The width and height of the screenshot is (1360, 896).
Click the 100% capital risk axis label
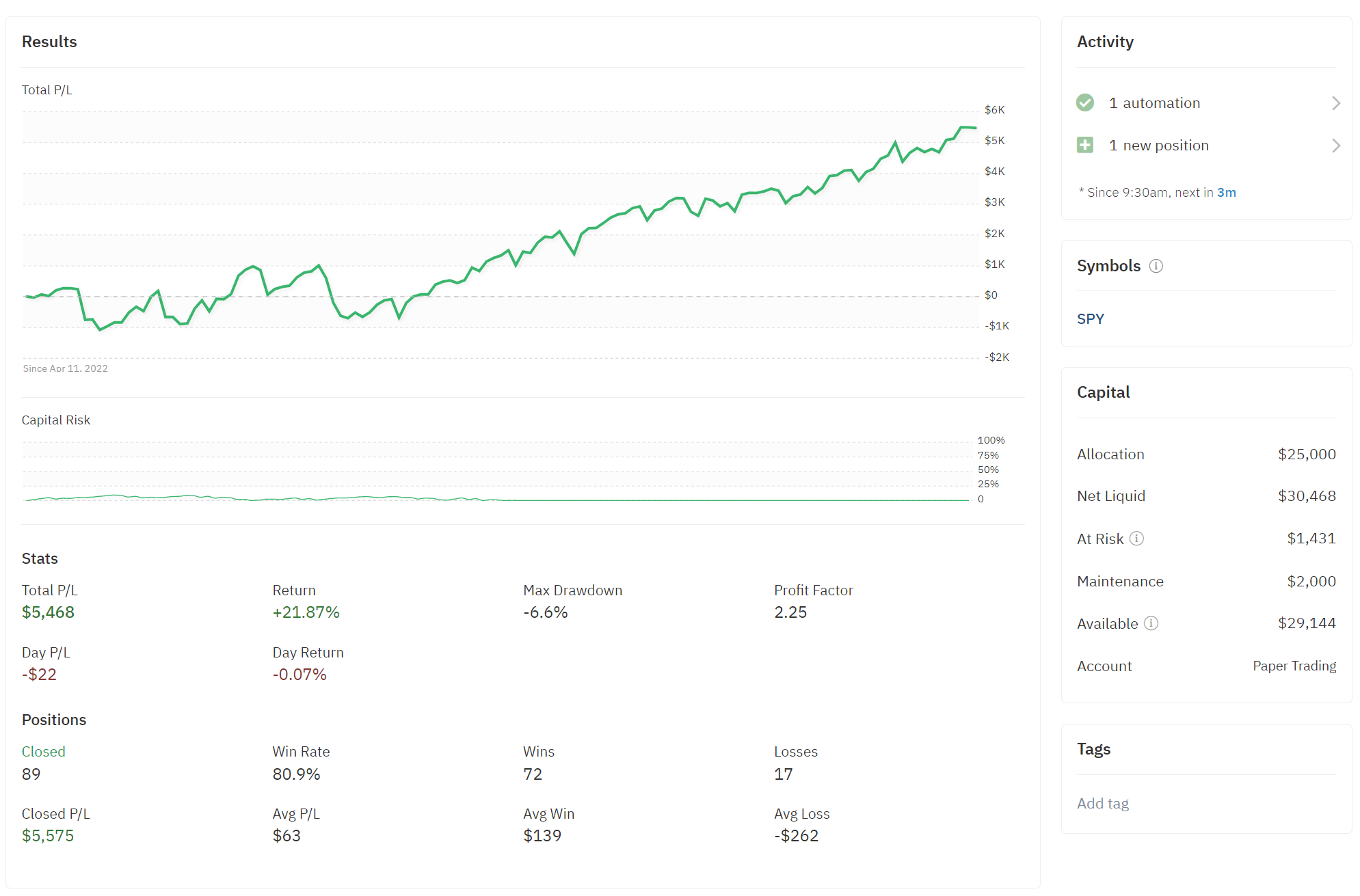[x=991, y=440]
